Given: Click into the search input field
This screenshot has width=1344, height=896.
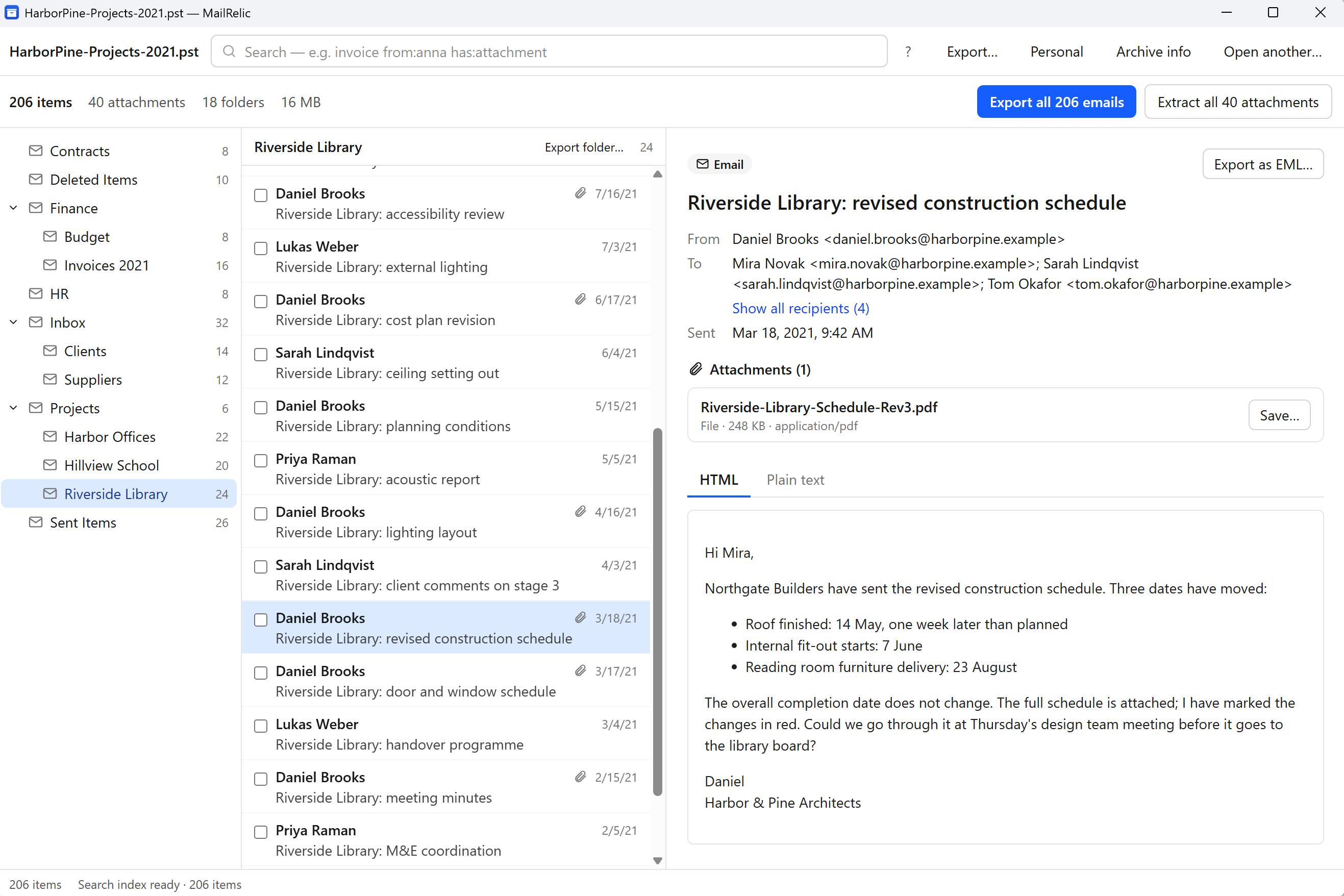Looking at the screenshot, I should [549, 52].
